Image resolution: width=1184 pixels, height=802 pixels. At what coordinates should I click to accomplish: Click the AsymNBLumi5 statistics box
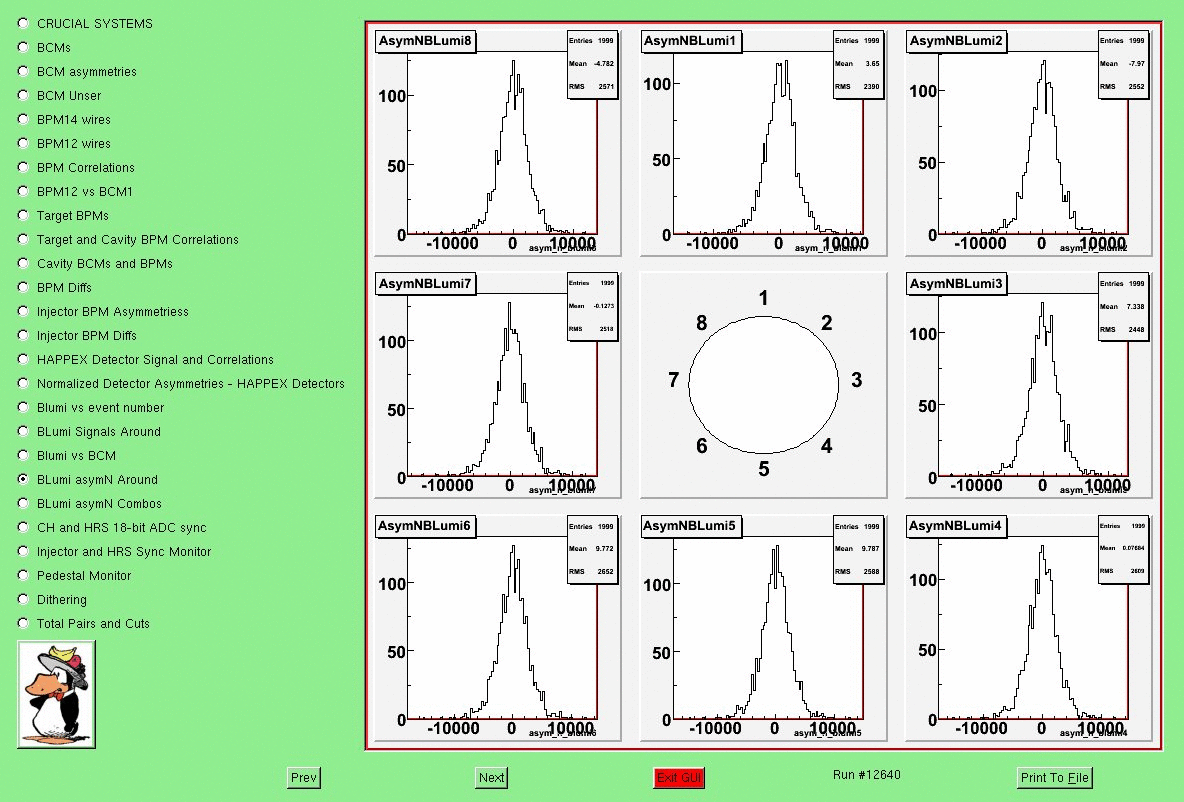[859, 549]
